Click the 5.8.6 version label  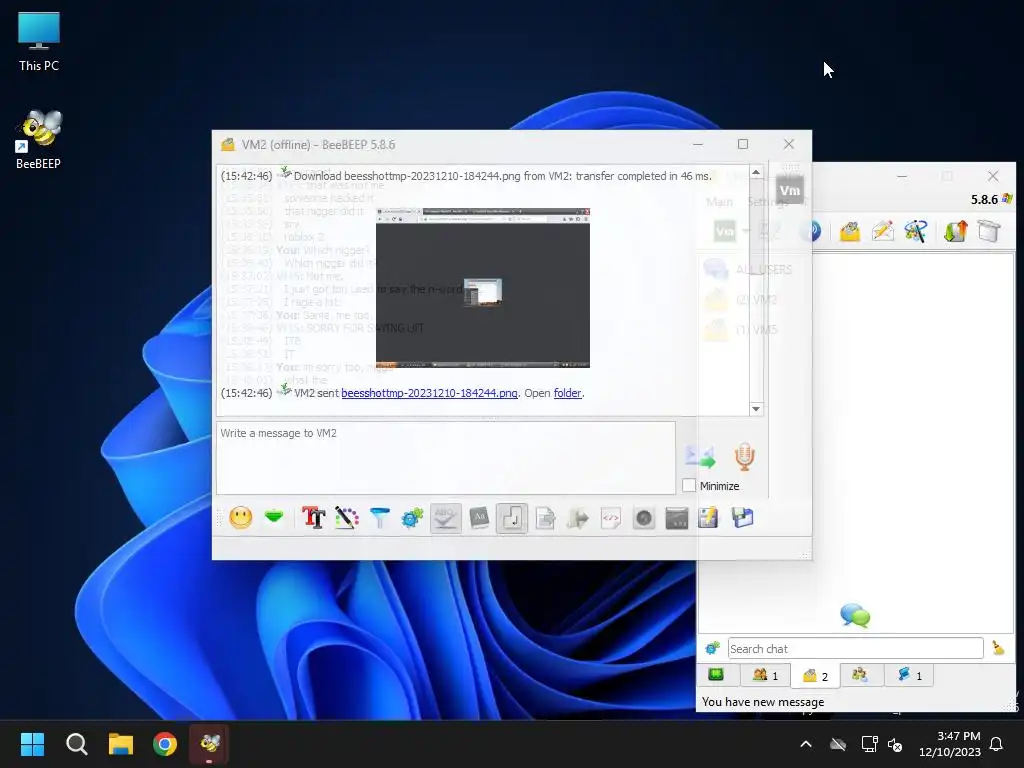[984, 199]
